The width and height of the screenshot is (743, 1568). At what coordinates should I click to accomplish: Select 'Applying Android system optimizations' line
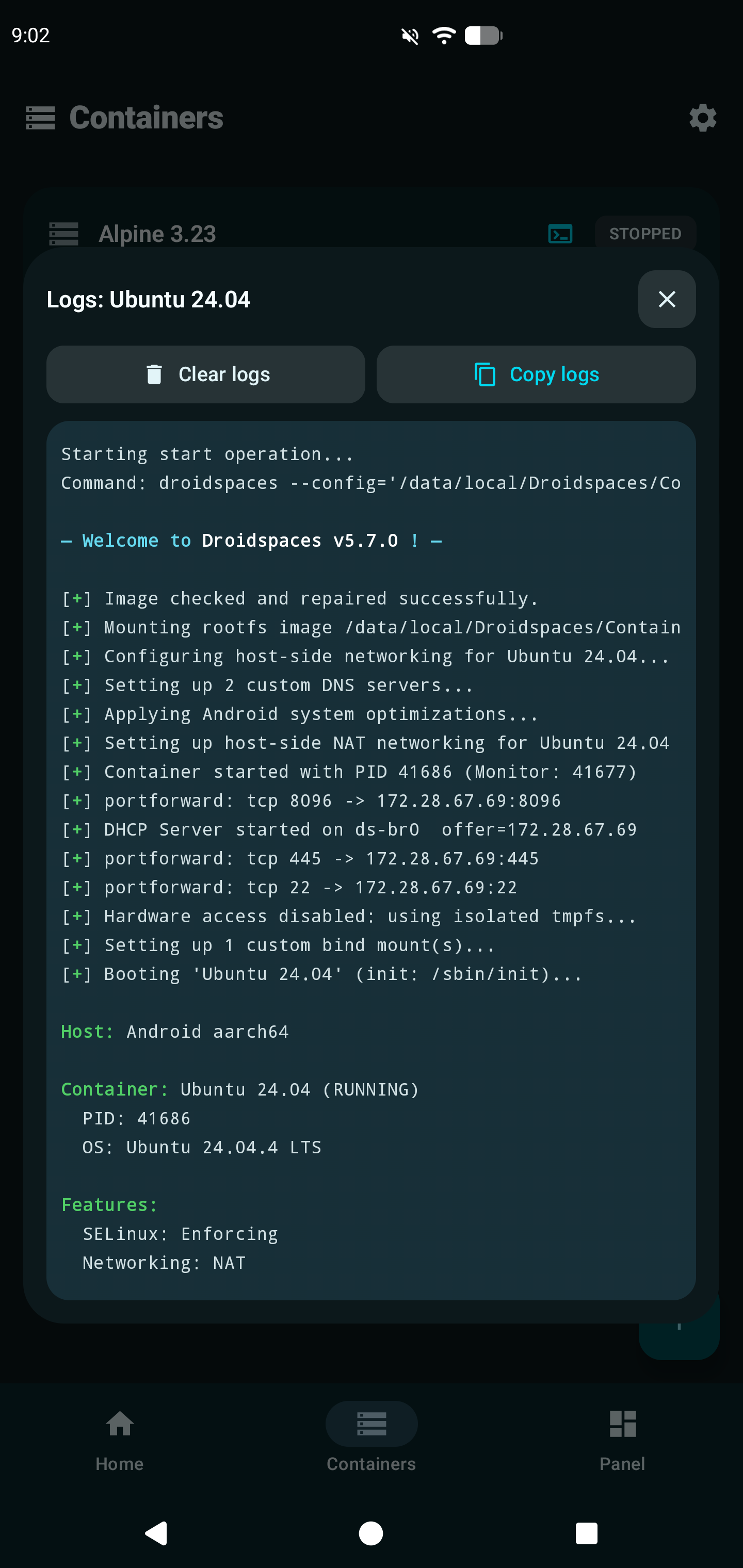click(x=300, y=714)
